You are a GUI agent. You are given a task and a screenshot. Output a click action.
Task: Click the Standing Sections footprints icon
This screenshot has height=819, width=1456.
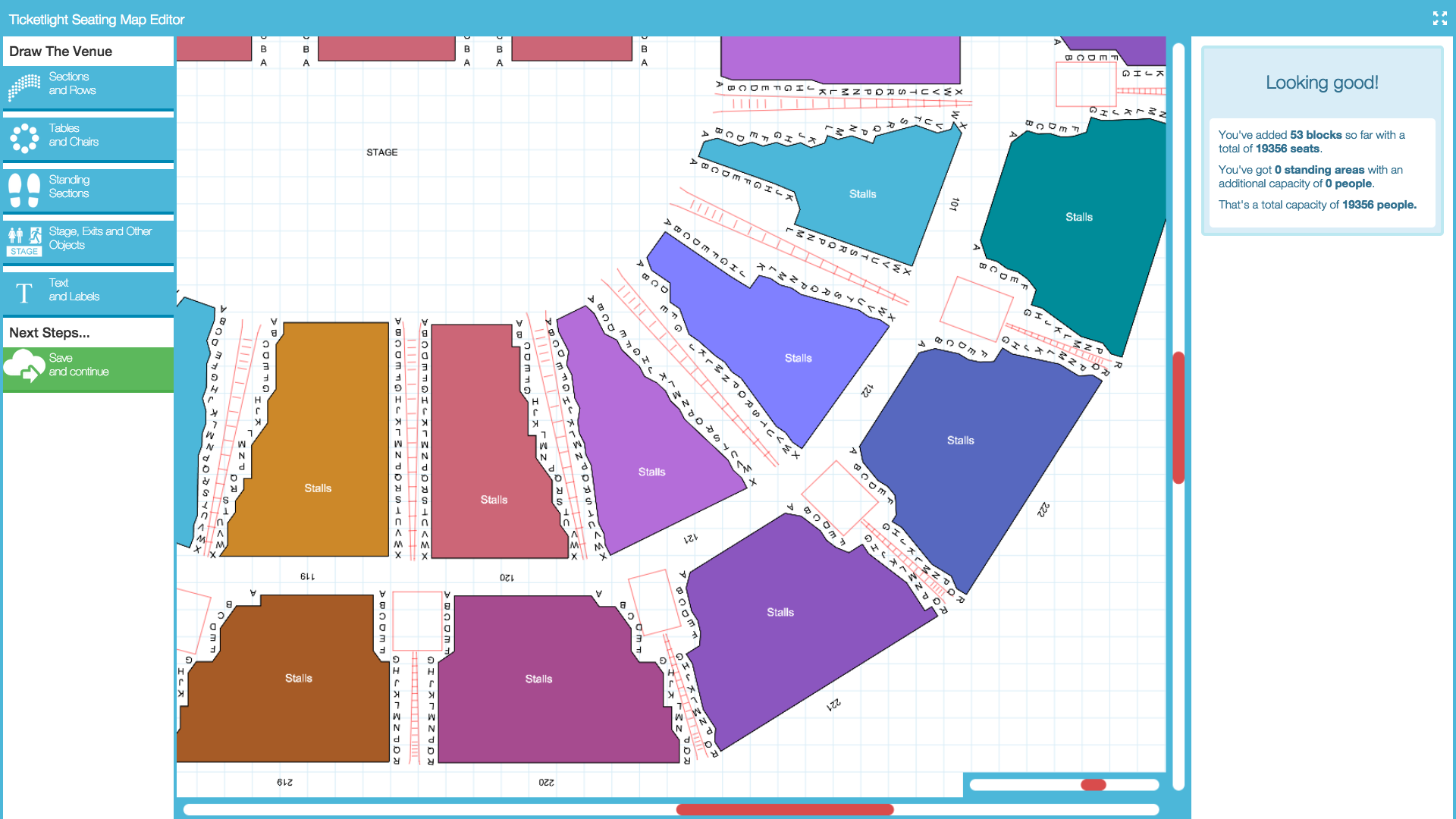(x=24, y=190)
